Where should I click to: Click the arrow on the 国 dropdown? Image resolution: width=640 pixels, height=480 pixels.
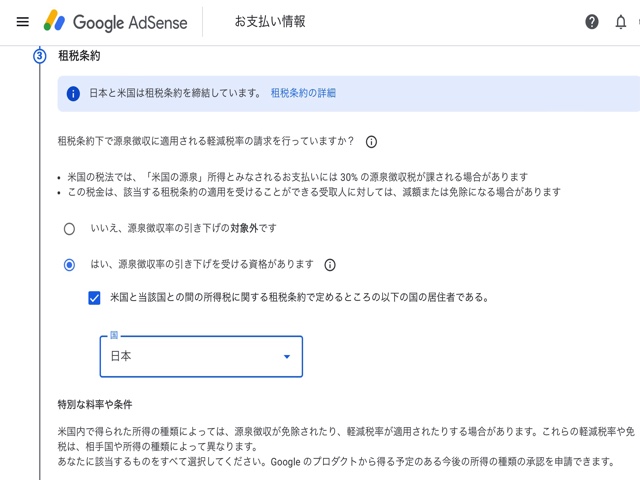287,356
